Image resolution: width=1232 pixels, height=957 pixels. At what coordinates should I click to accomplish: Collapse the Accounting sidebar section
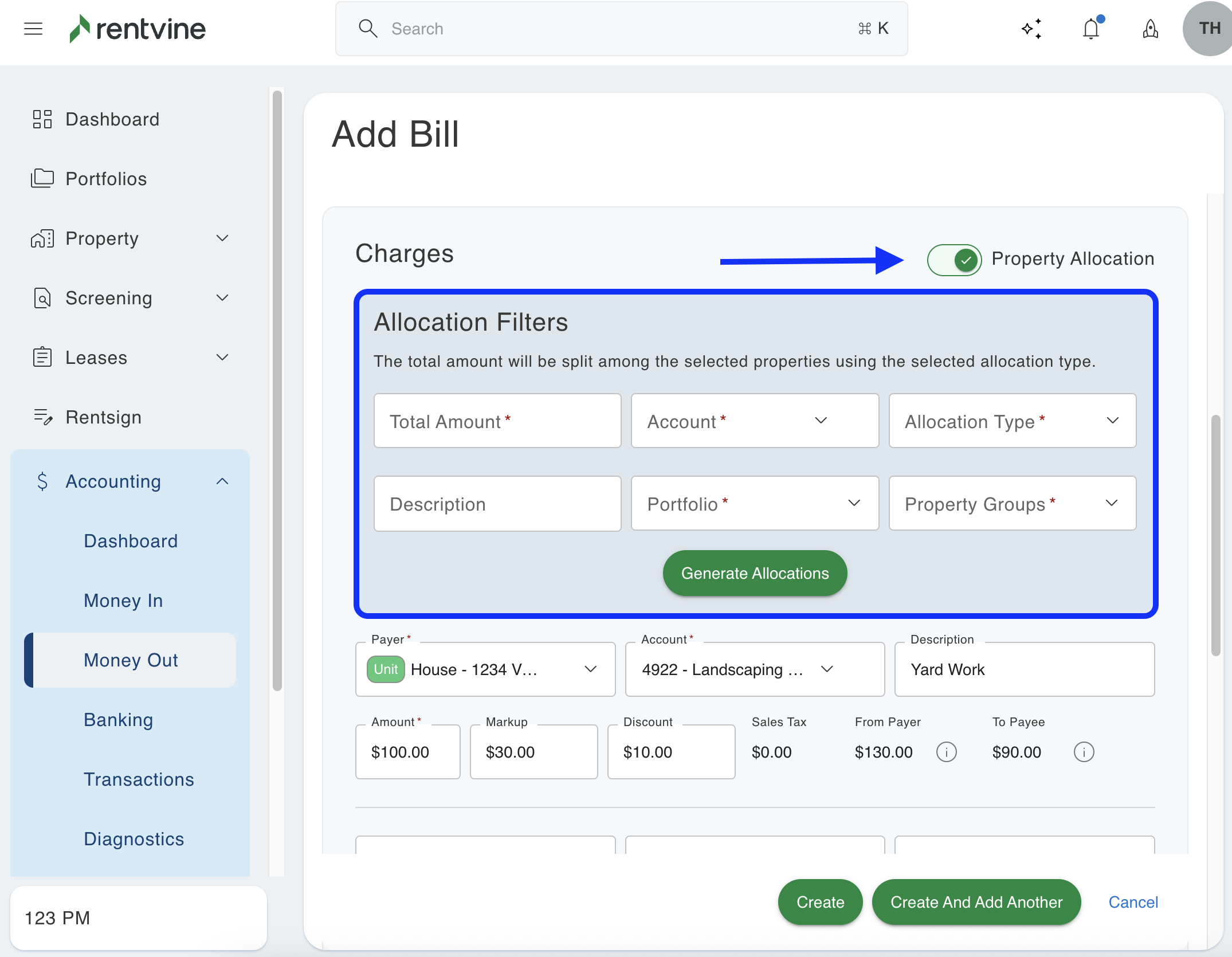(222, 481)
